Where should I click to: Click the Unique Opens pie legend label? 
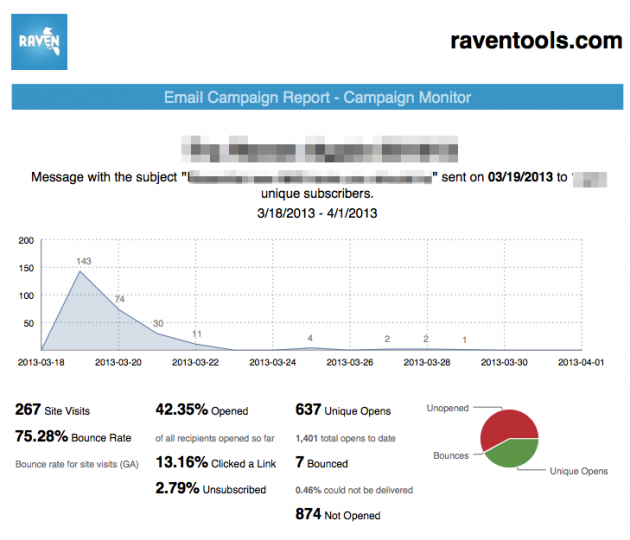[579, 471]
